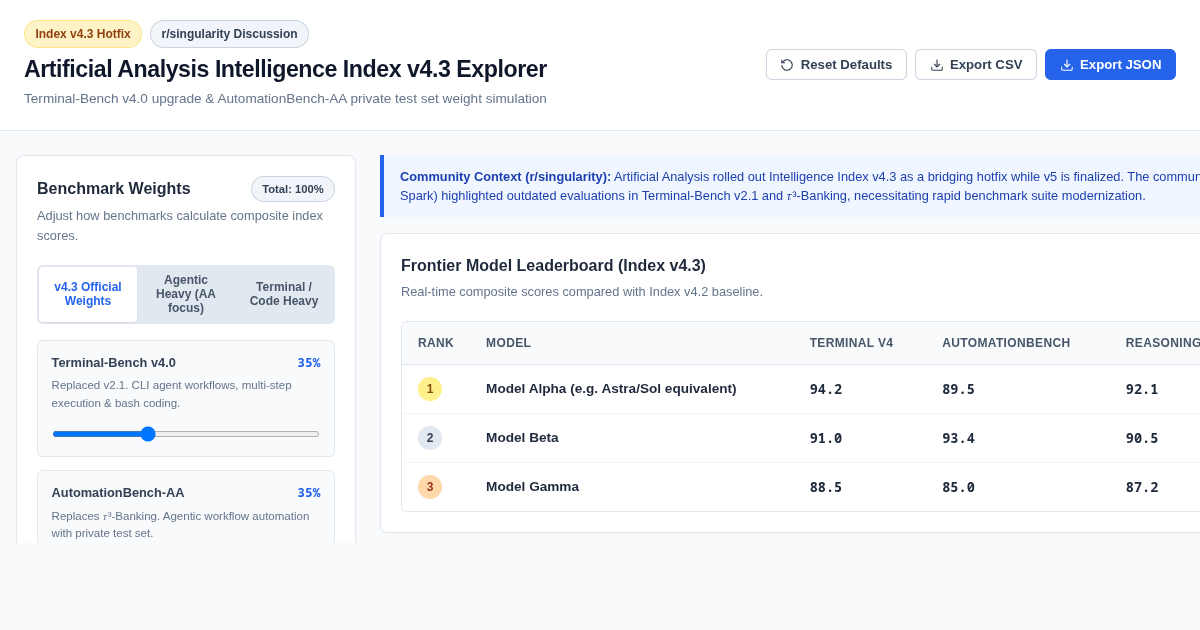Click the Export JSON button

click(x=1110, y=65)
